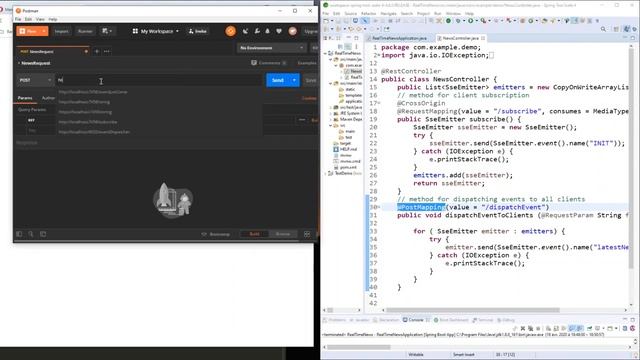640x360 pixels.
Task: Select the RealTimeNewsApplication.java editor tab
Action: click(x=399, y=38)
